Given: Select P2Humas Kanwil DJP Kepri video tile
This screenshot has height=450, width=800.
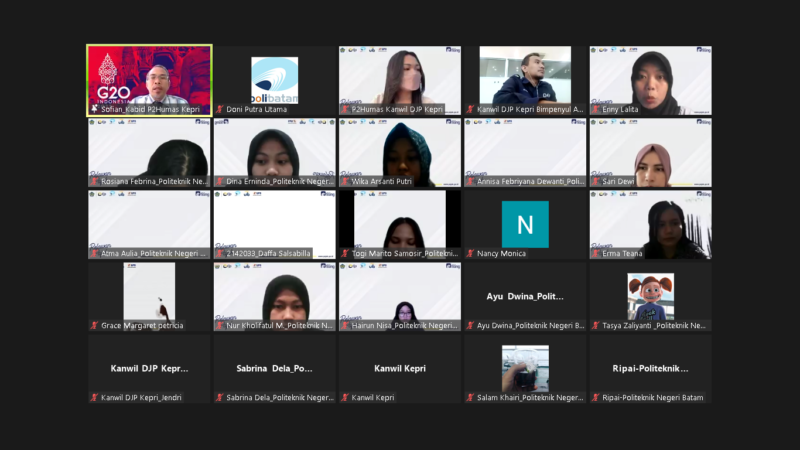Looking at the screenshot, I should [400, 78].
